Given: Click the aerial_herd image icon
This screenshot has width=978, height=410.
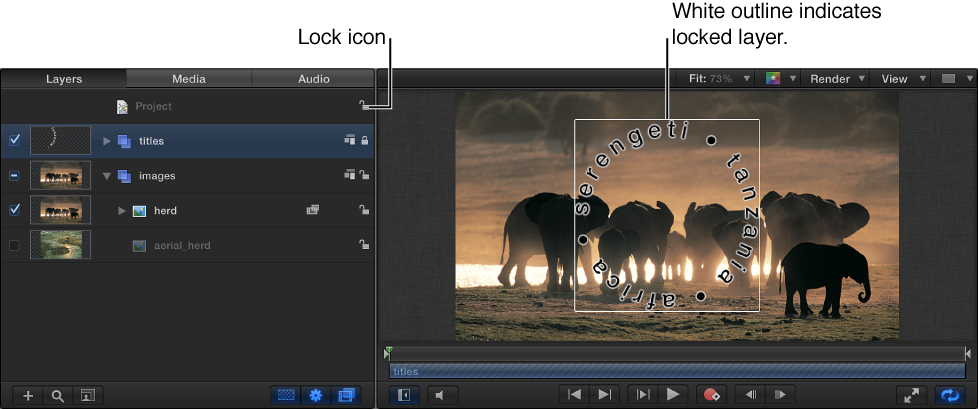Looking at the screenshot, I should coord(139,246).
